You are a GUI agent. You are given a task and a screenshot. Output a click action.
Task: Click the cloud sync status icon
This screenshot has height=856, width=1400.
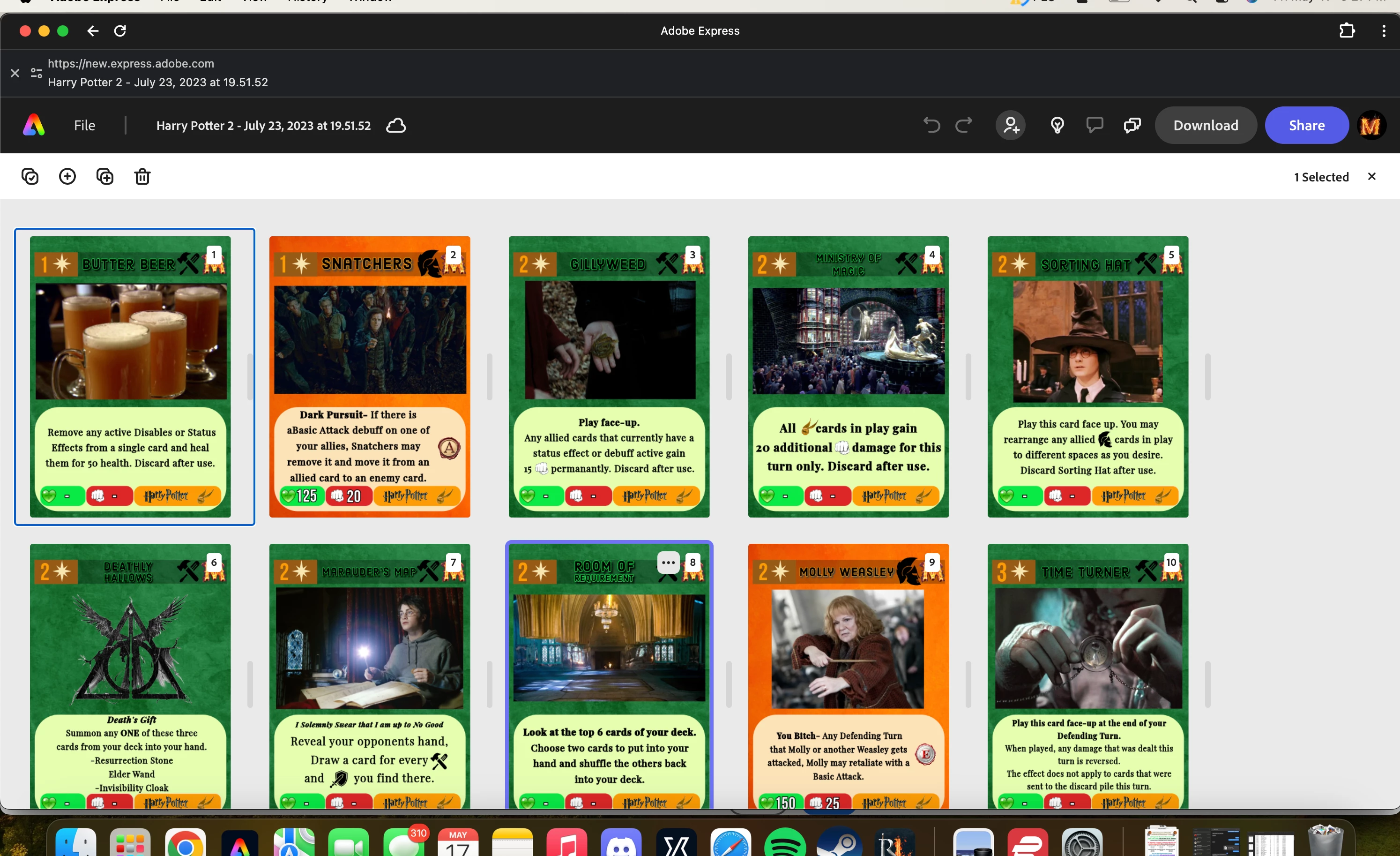click(x=396, y=126)
